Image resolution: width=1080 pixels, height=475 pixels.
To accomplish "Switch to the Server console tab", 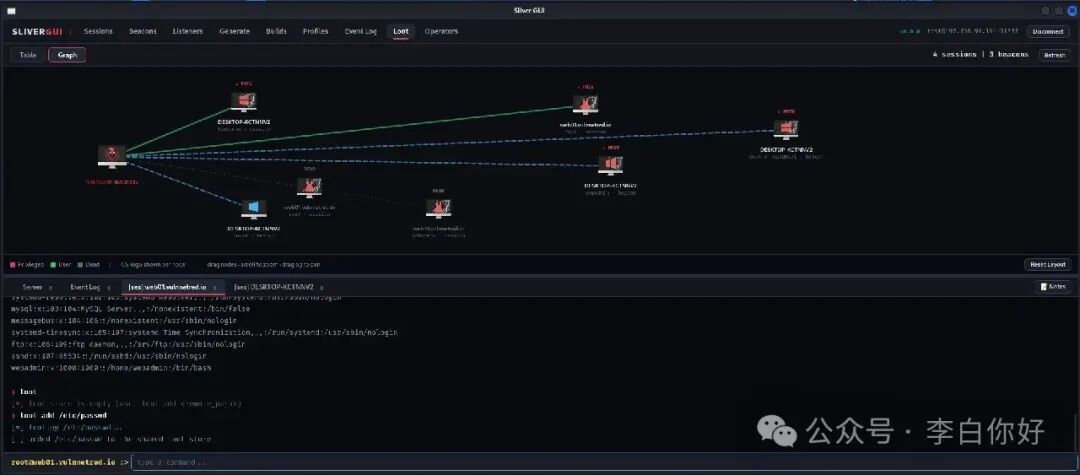I will 32,287.
